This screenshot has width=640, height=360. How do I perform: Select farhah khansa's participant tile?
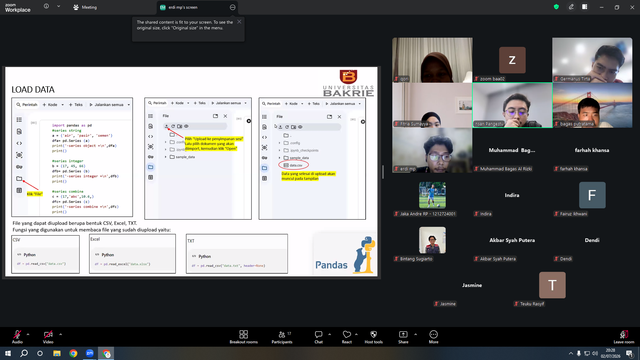tap(592, 150)
